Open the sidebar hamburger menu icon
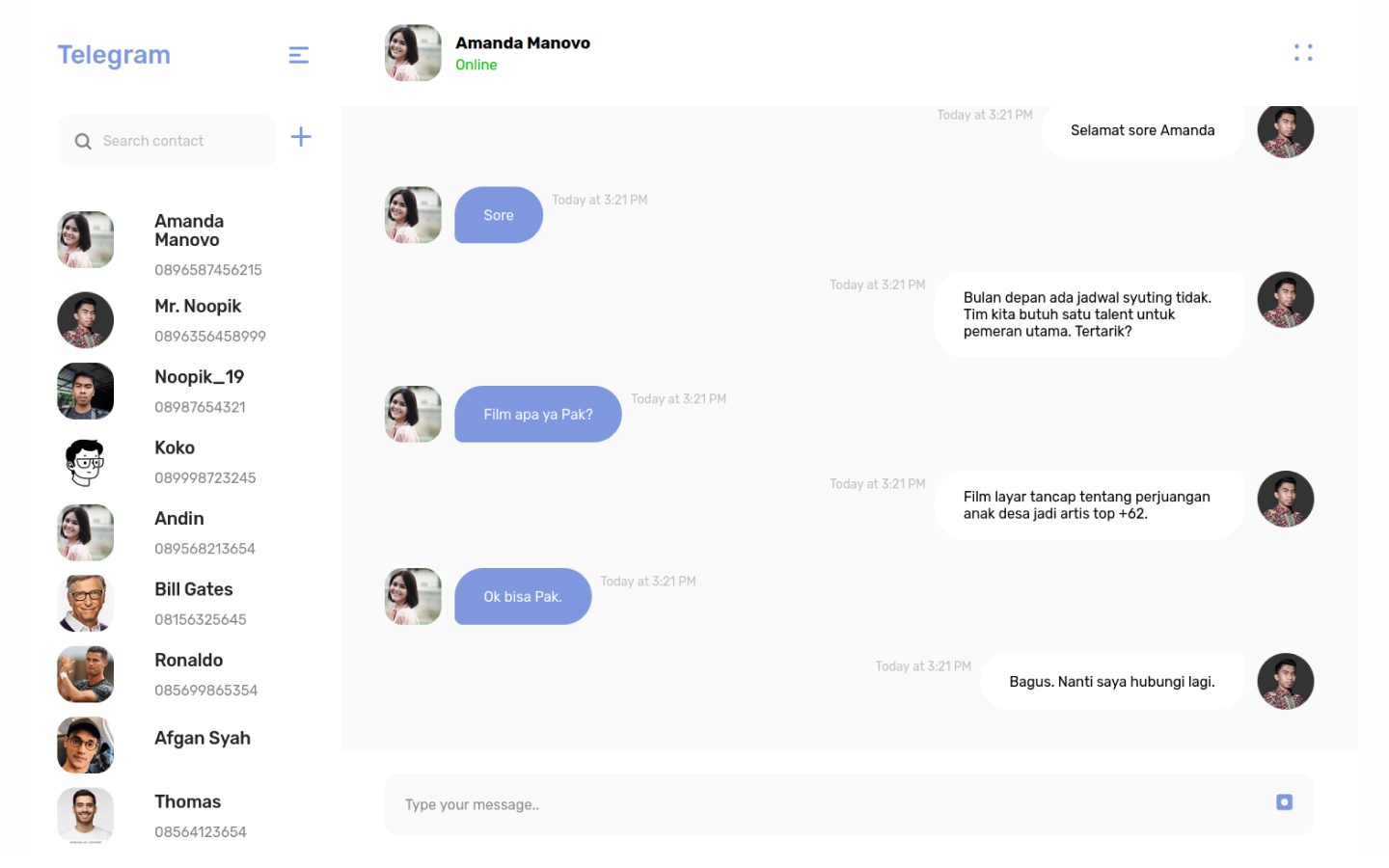Screen dimensions: 1389x868 (x=299, y=55)
